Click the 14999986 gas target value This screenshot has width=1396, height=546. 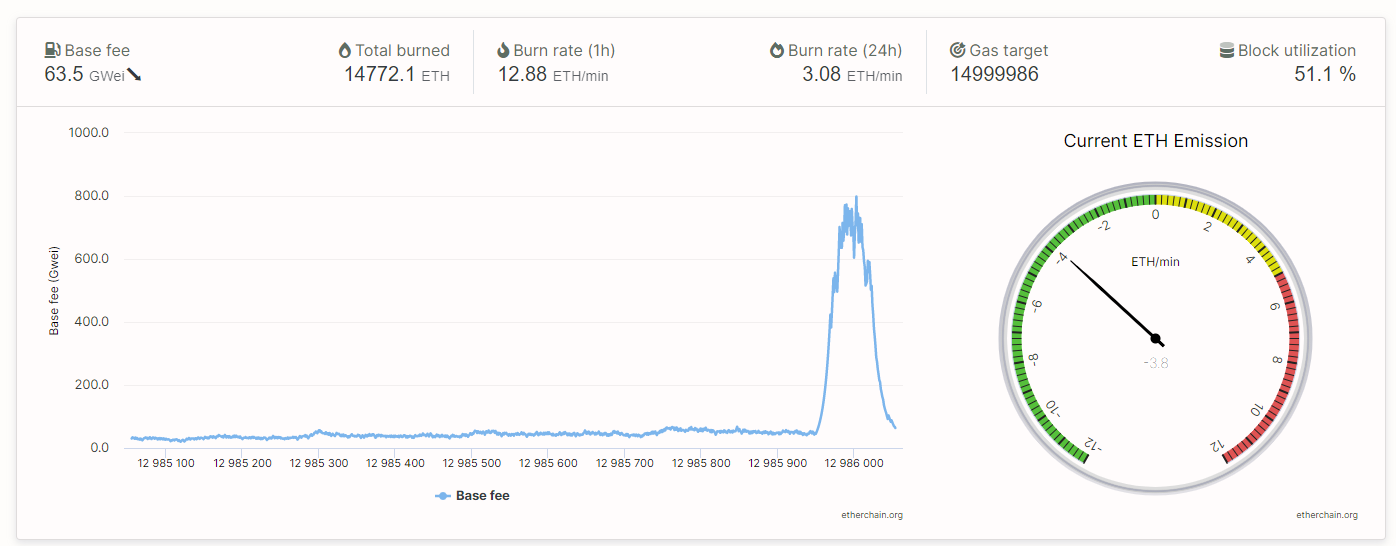994,75
